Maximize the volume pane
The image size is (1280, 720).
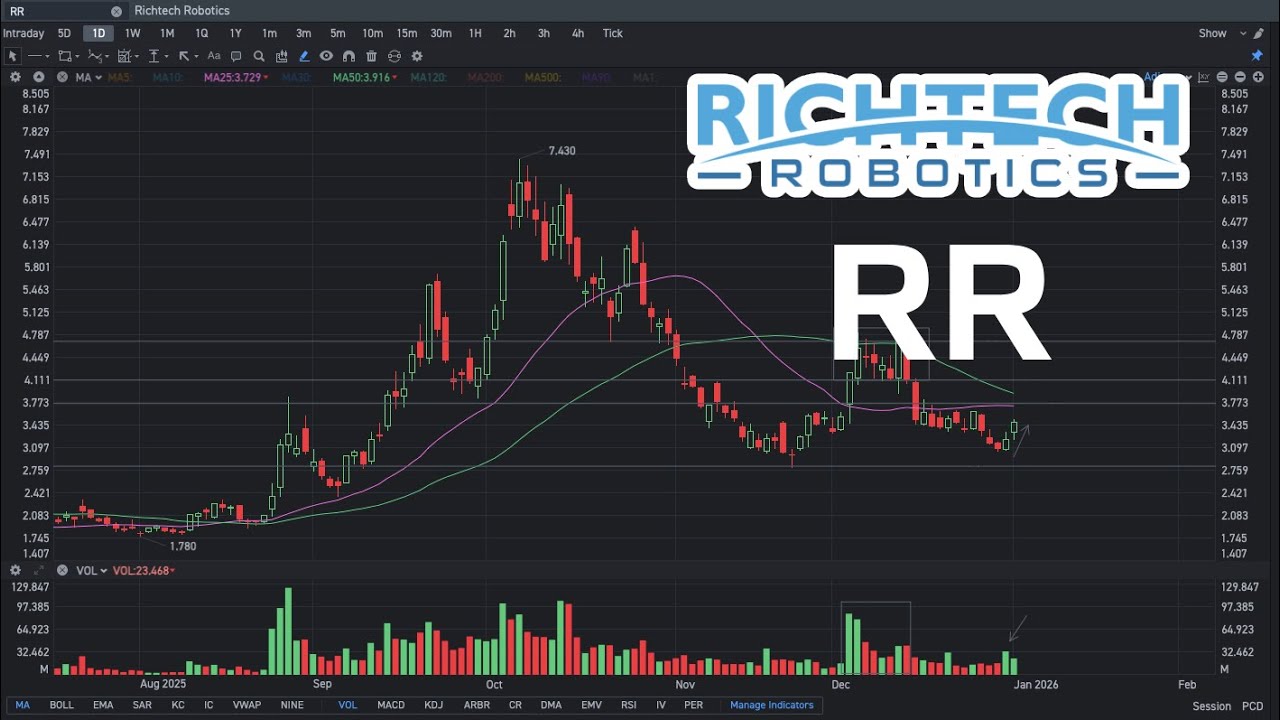[39, 570]
